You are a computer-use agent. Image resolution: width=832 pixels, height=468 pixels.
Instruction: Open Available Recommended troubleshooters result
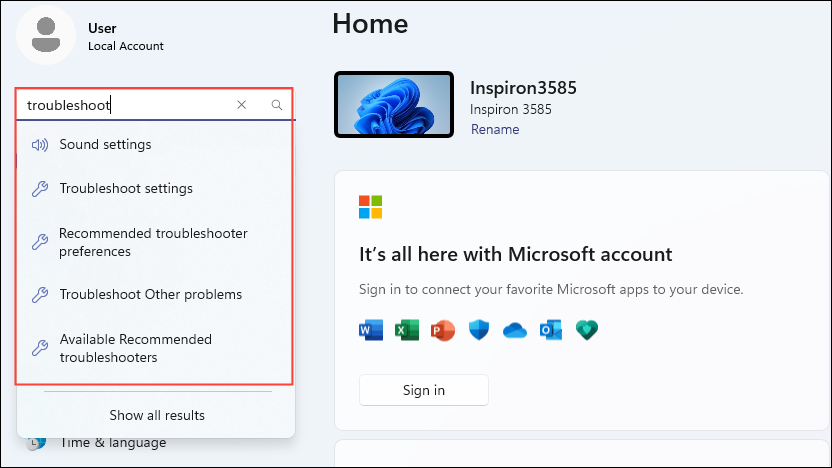click(x=155, y=348)
